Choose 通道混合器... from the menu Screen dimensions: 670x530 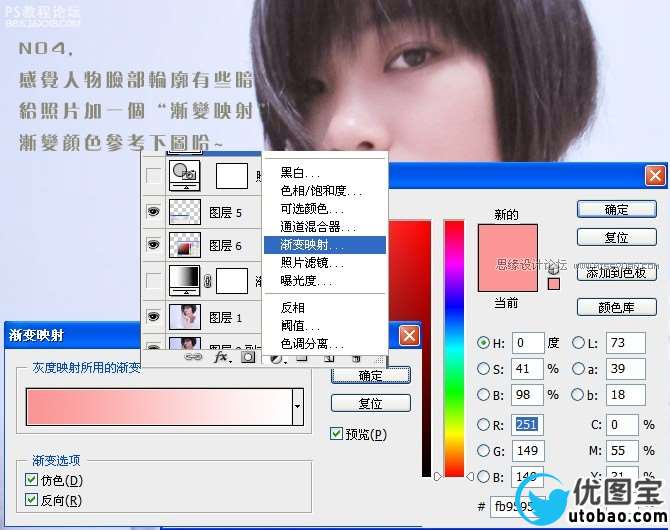(325, 227)
